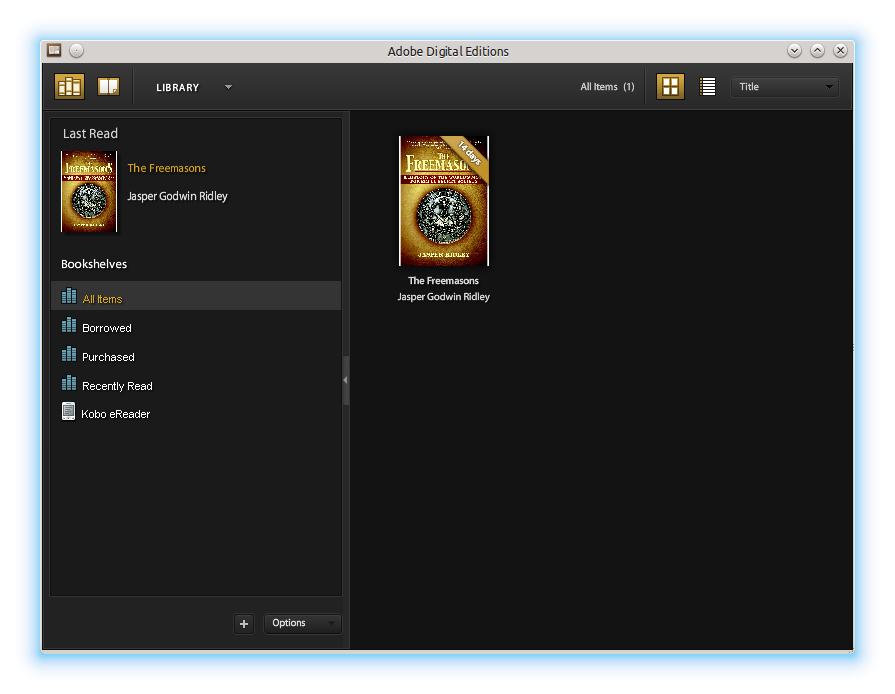895x694 pixels.
Task: Enable thumbnail grid view
Action: coord(670,87)
